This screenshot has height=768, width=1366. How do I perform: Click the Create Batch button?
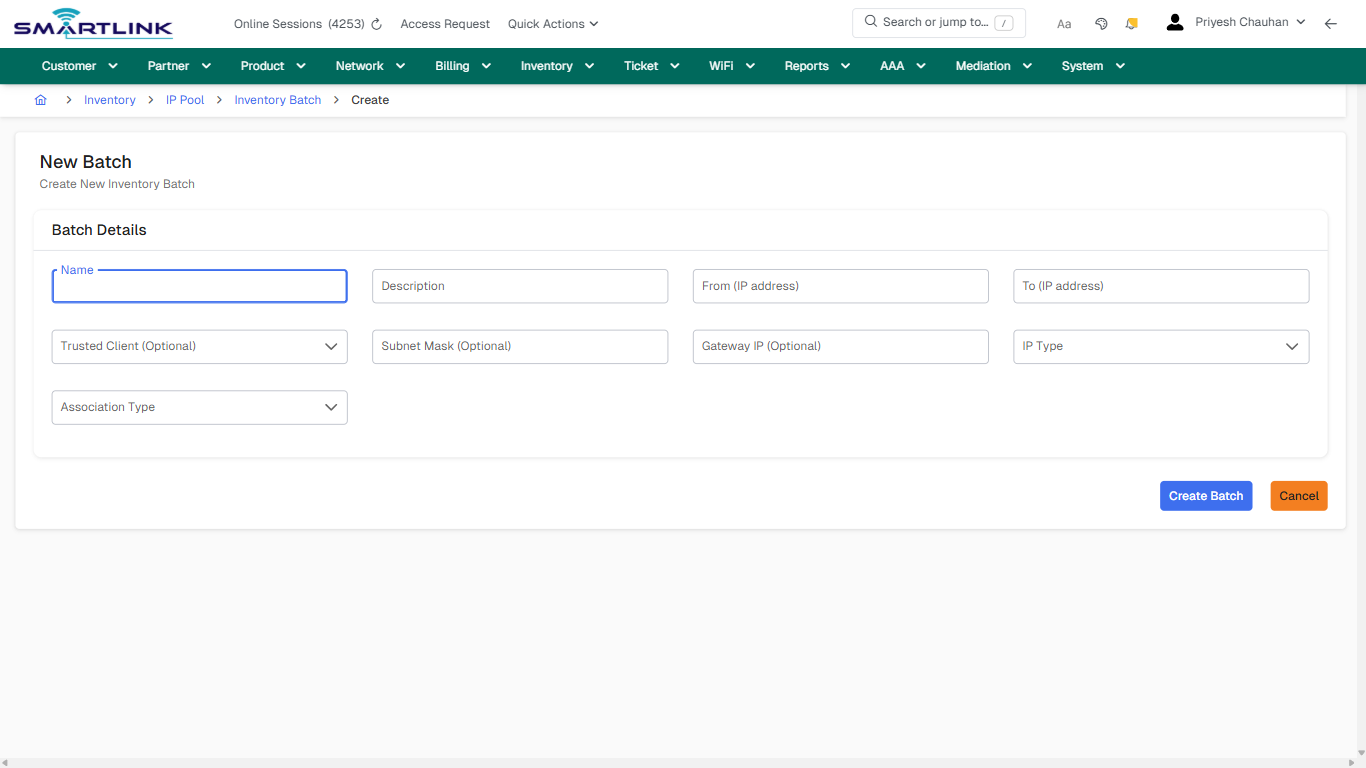click(x=1206, y=495)
